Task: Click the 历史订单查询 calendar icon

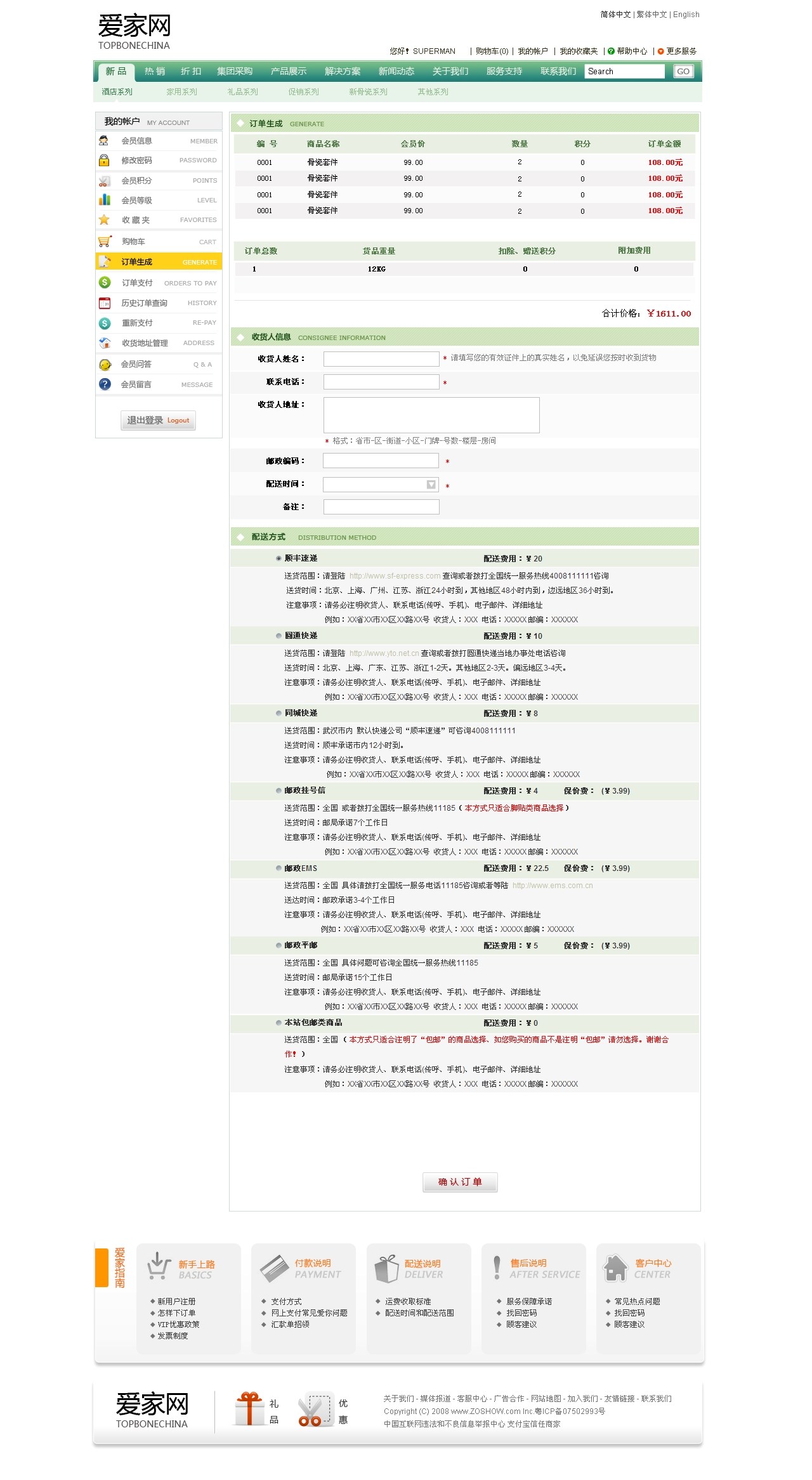Action: [x=105, y=303]
